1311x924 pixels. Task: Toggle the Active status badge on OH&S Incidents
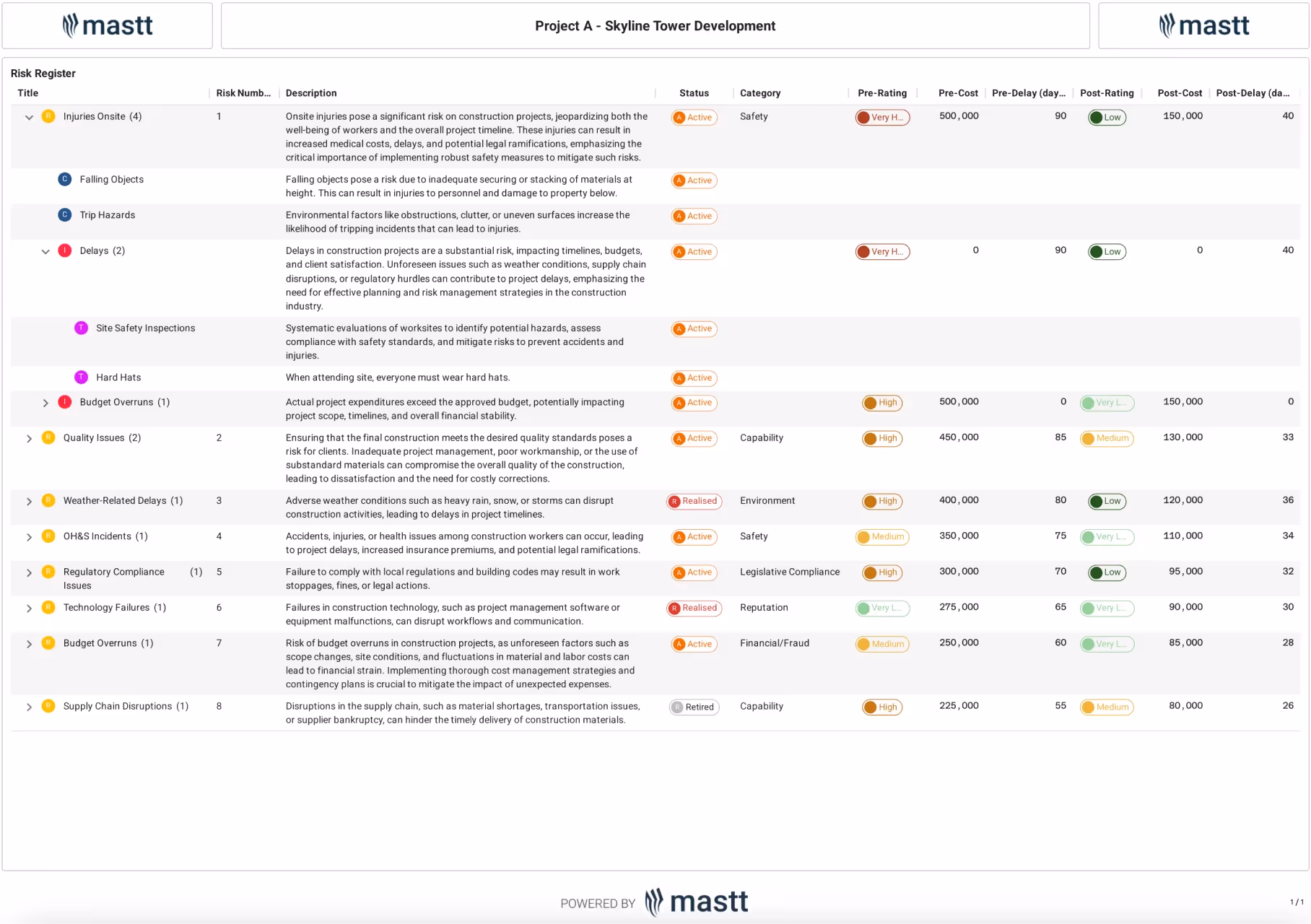[x=693, y=536]
